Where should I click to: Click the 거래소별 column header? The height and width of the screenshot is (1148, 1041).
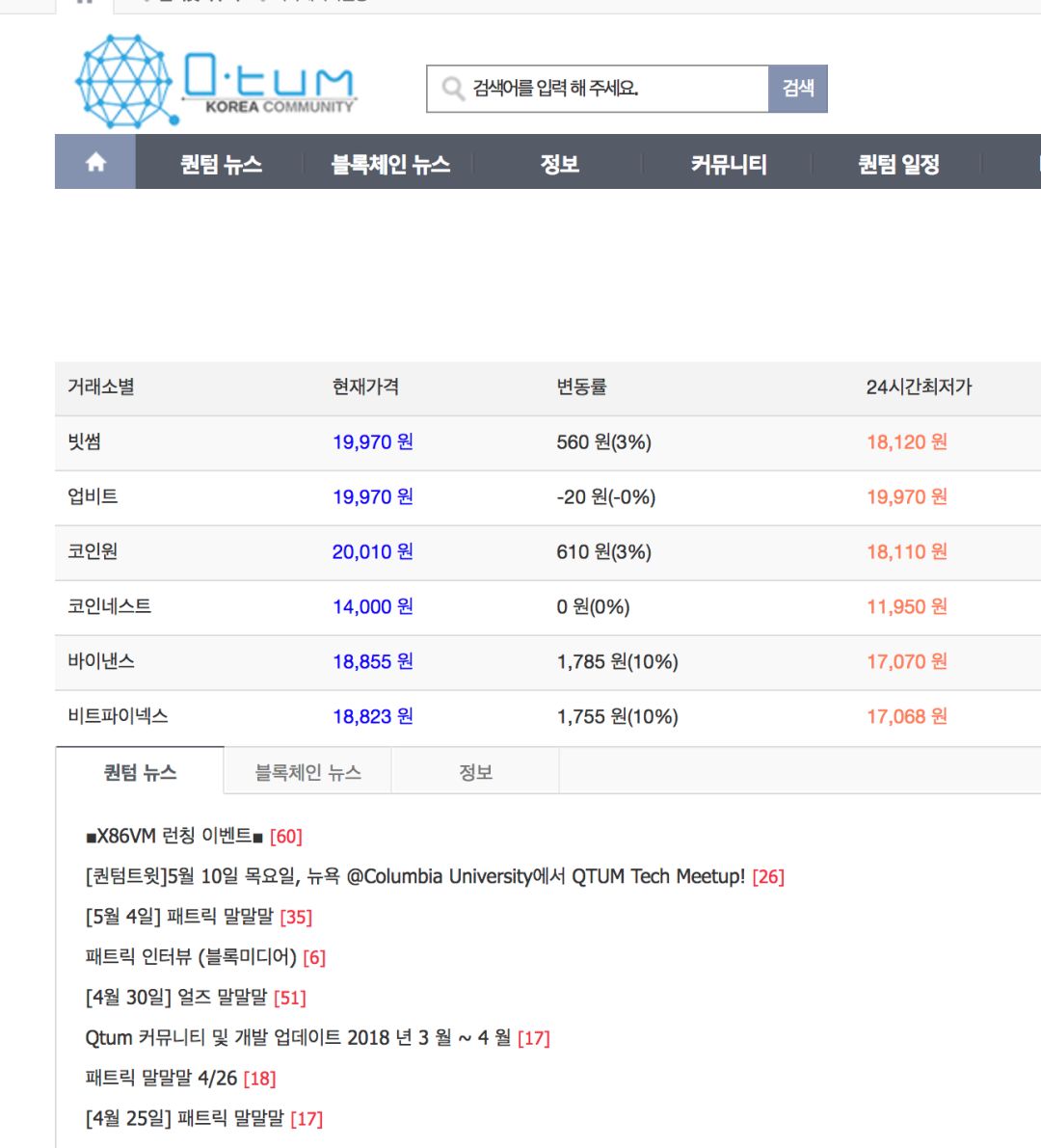pyautogui.click(x=101, y=387)
